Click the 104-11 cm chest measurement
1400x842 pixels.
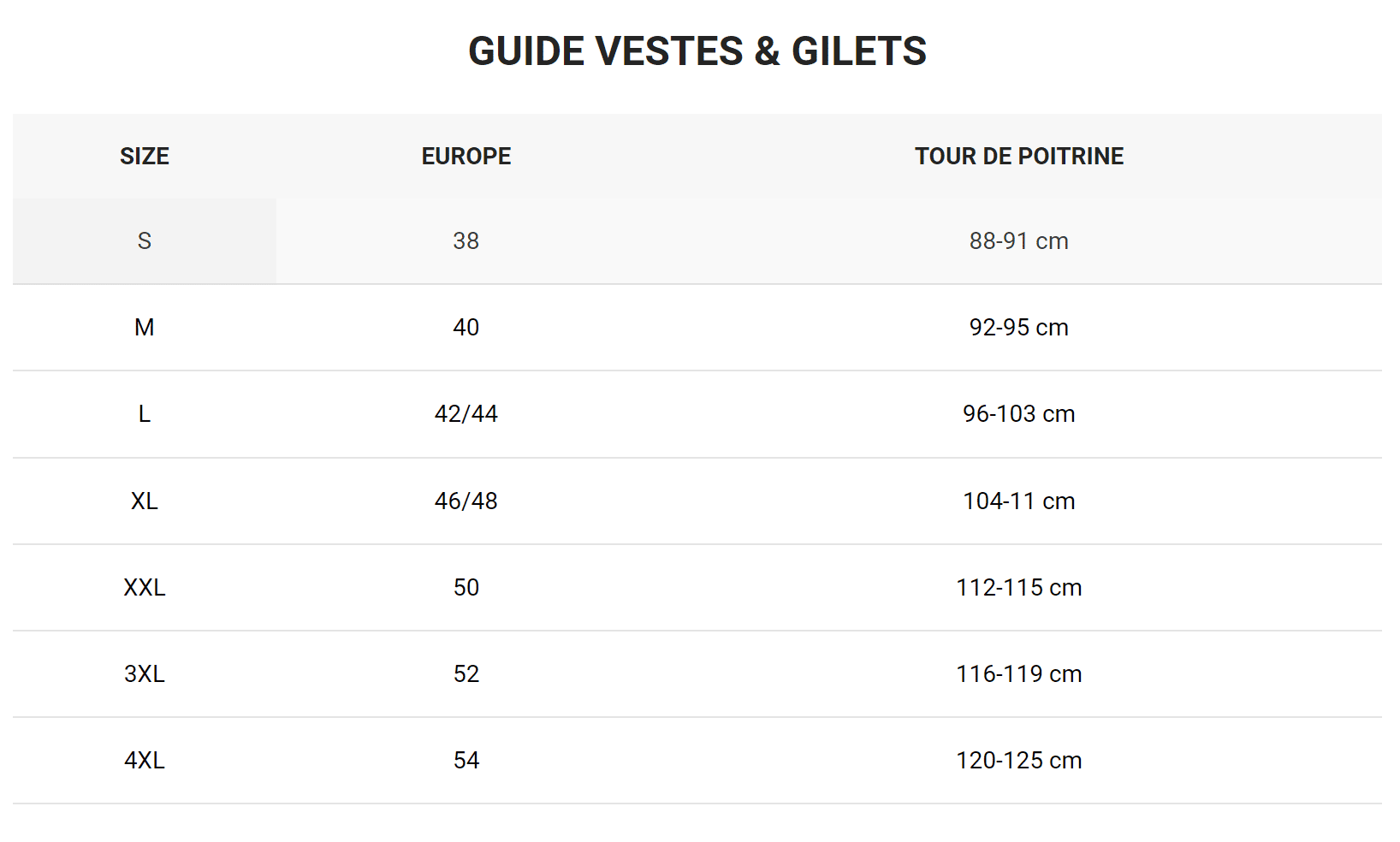click(x=1019, y=501)
